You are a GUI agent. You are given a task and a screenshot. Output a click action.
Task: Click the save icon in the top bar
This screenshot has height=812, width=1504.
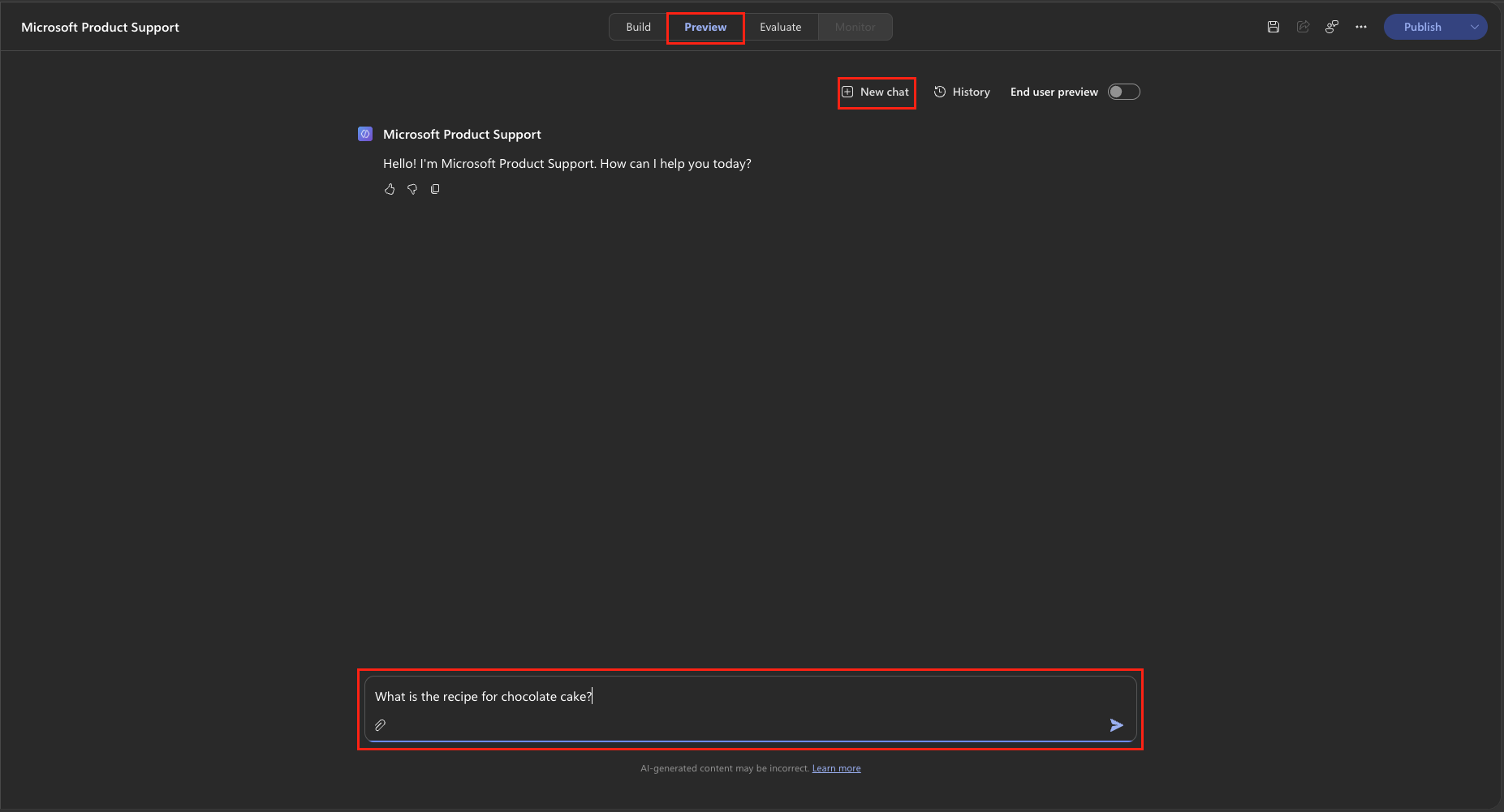point(1273,27)
